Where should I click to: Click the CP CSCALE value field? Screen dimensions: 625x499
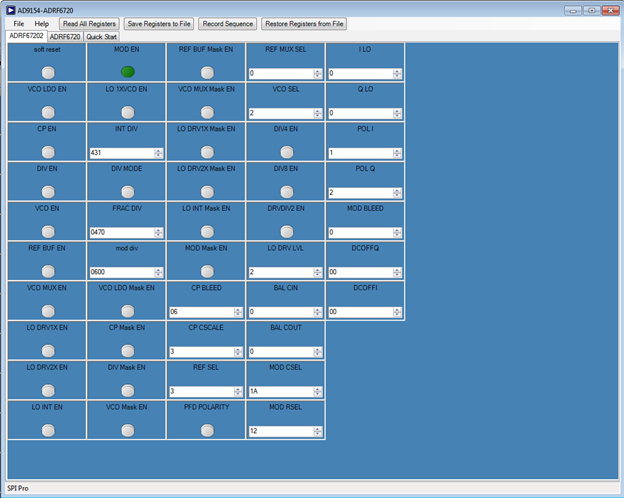tap(202, 352)
